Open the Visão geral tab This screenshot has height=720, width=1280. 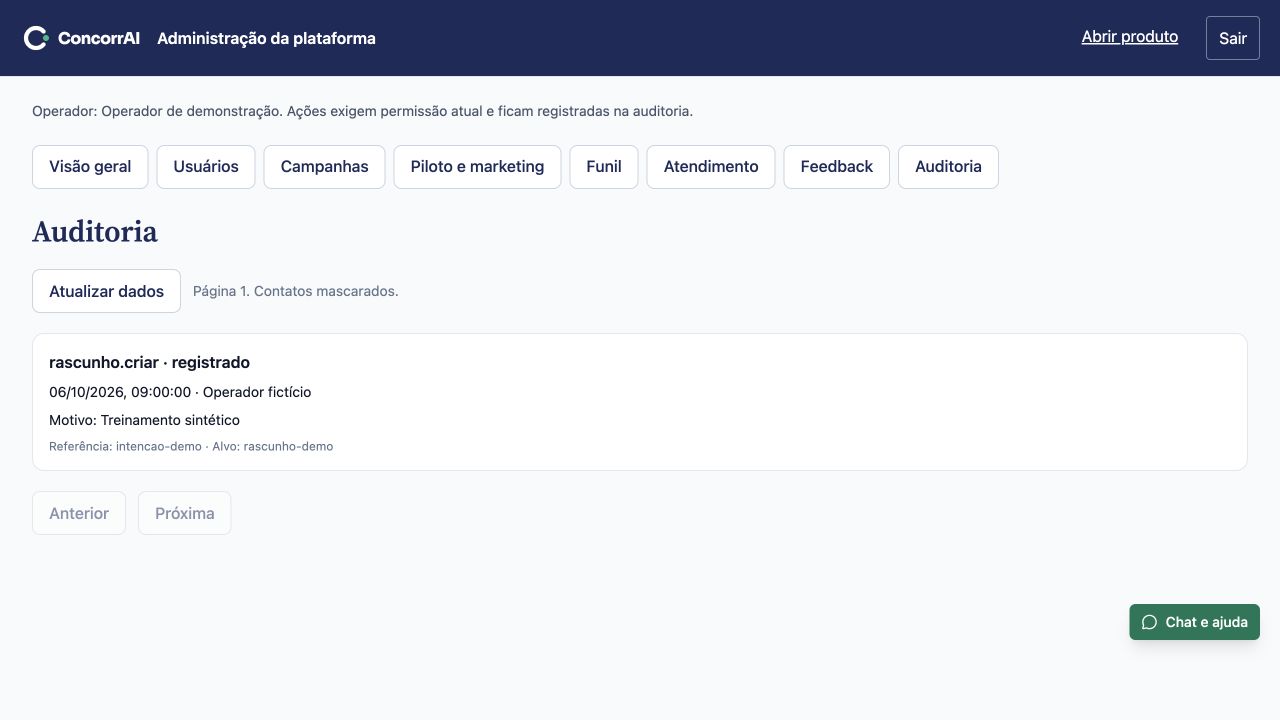(x=90, y=167)
